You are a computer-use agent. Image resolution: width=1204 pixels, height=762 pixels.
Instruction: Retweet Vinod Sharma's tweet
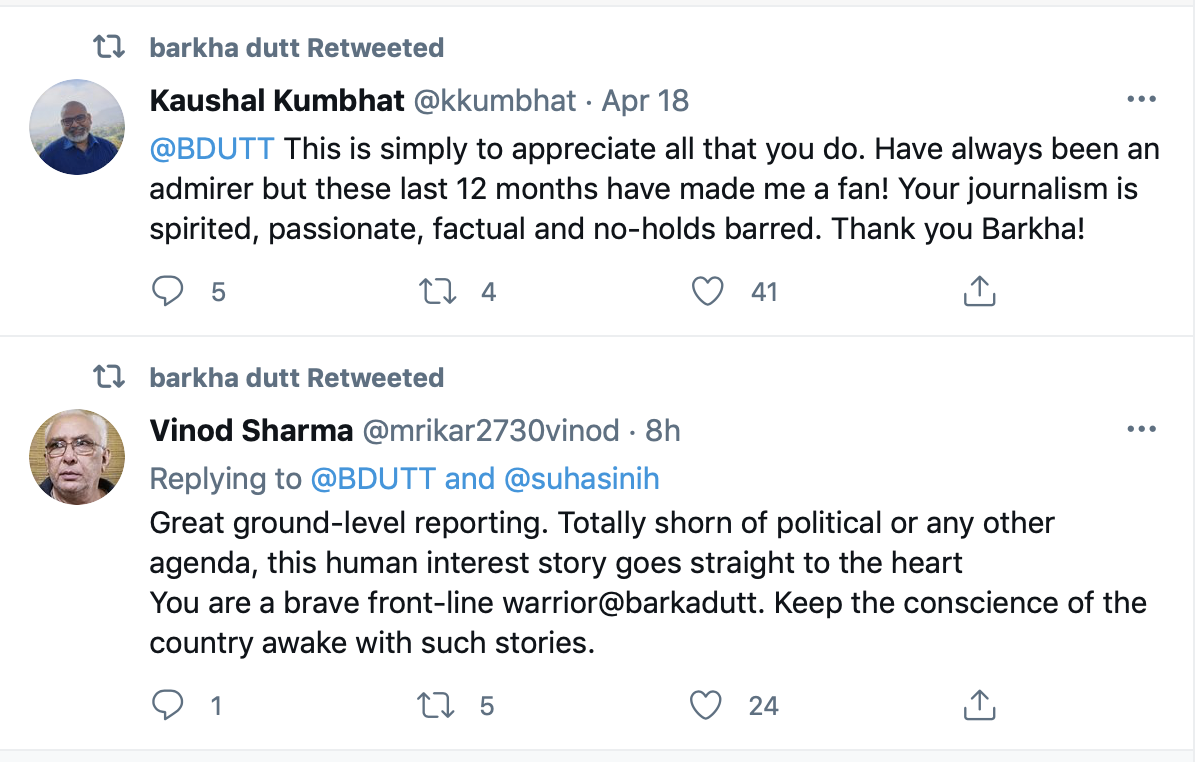[x=436, y=706]
